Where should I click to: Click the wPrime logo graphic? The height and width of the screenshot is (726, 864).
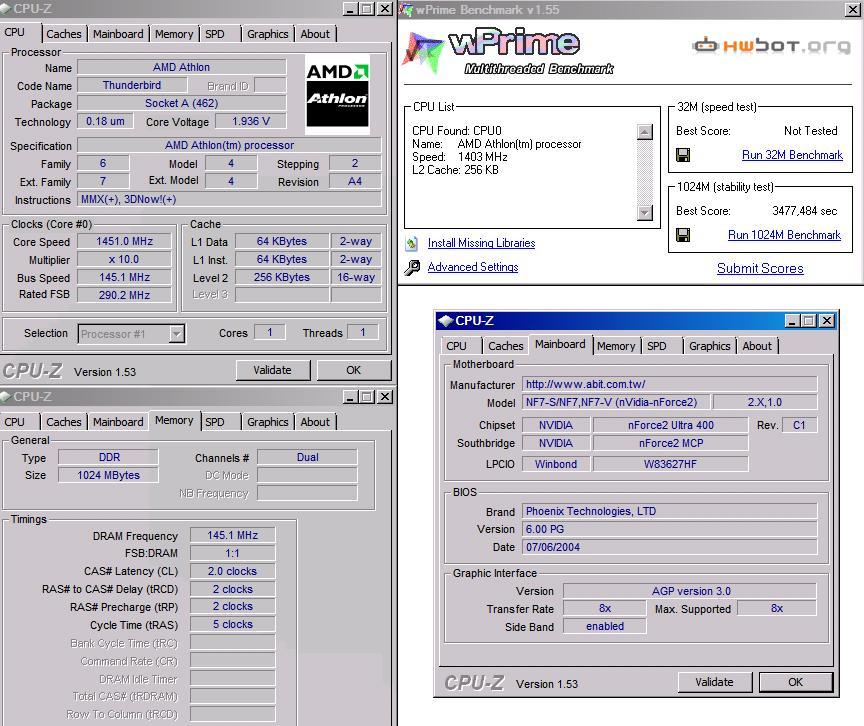tap(507, 52)
